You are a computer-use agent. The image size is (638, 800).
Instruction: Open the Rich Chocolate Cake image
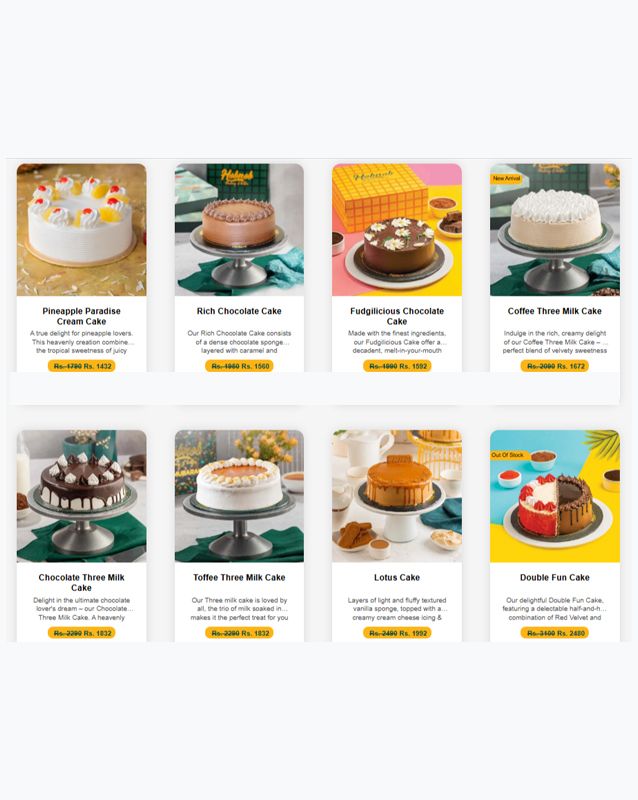tap(239, 230)
